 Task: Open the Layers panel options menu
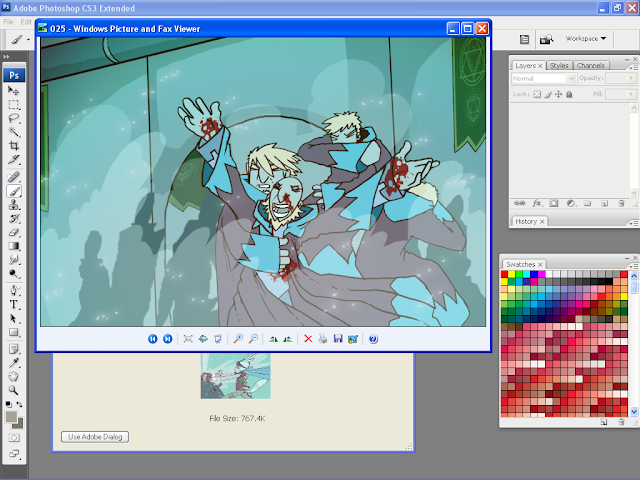[634, 67]
